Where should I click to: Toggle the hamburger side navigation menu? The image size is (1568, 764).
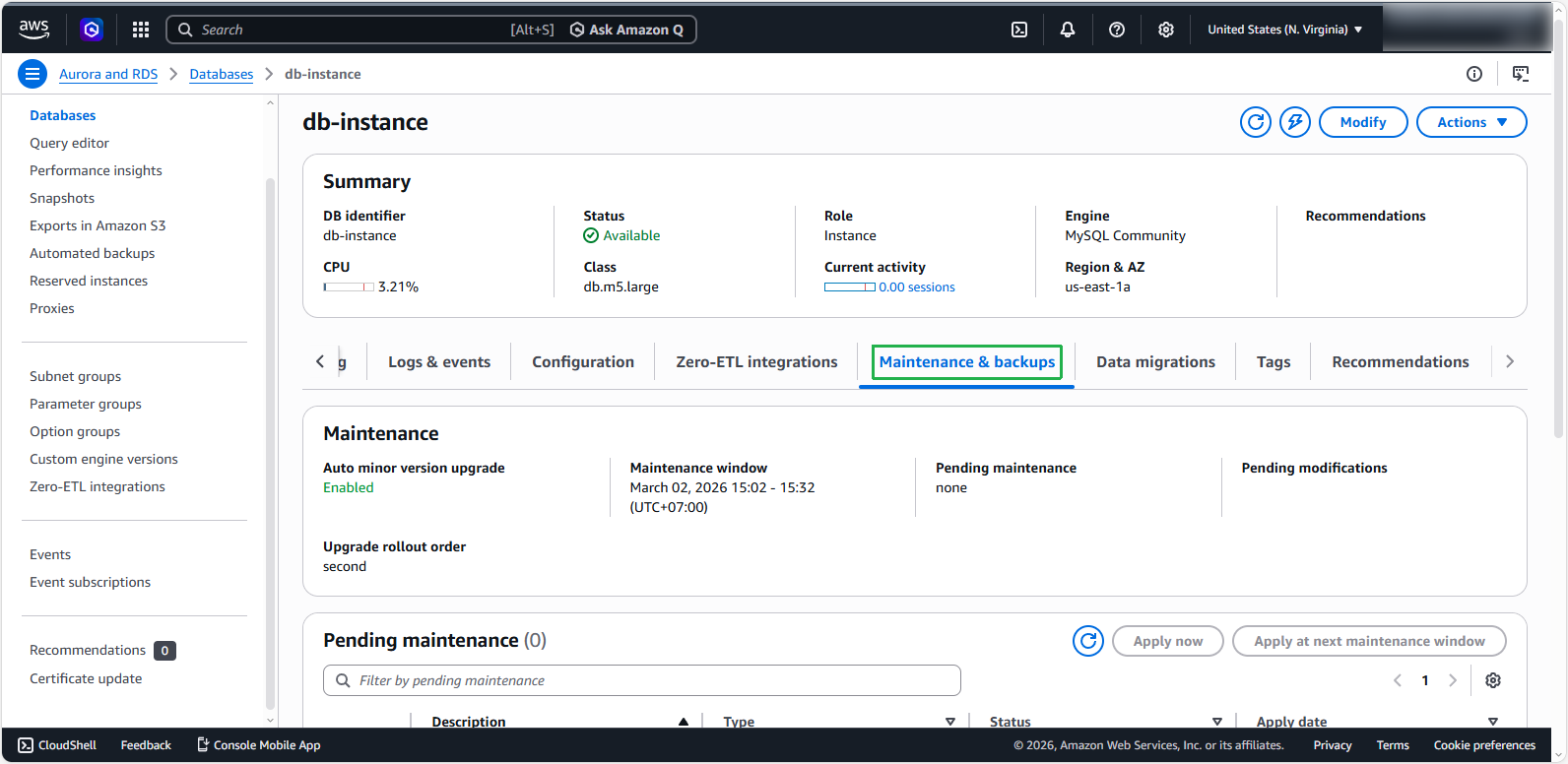click(33, 74)
